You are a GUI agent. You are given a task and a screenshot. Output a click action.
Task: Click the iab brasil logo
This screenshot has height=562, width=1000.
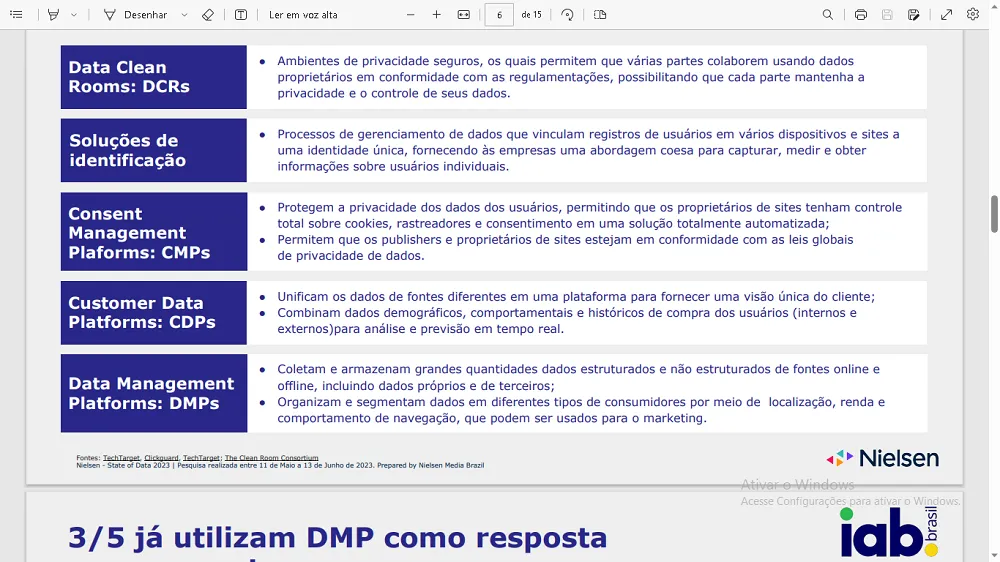pos(889,531)
